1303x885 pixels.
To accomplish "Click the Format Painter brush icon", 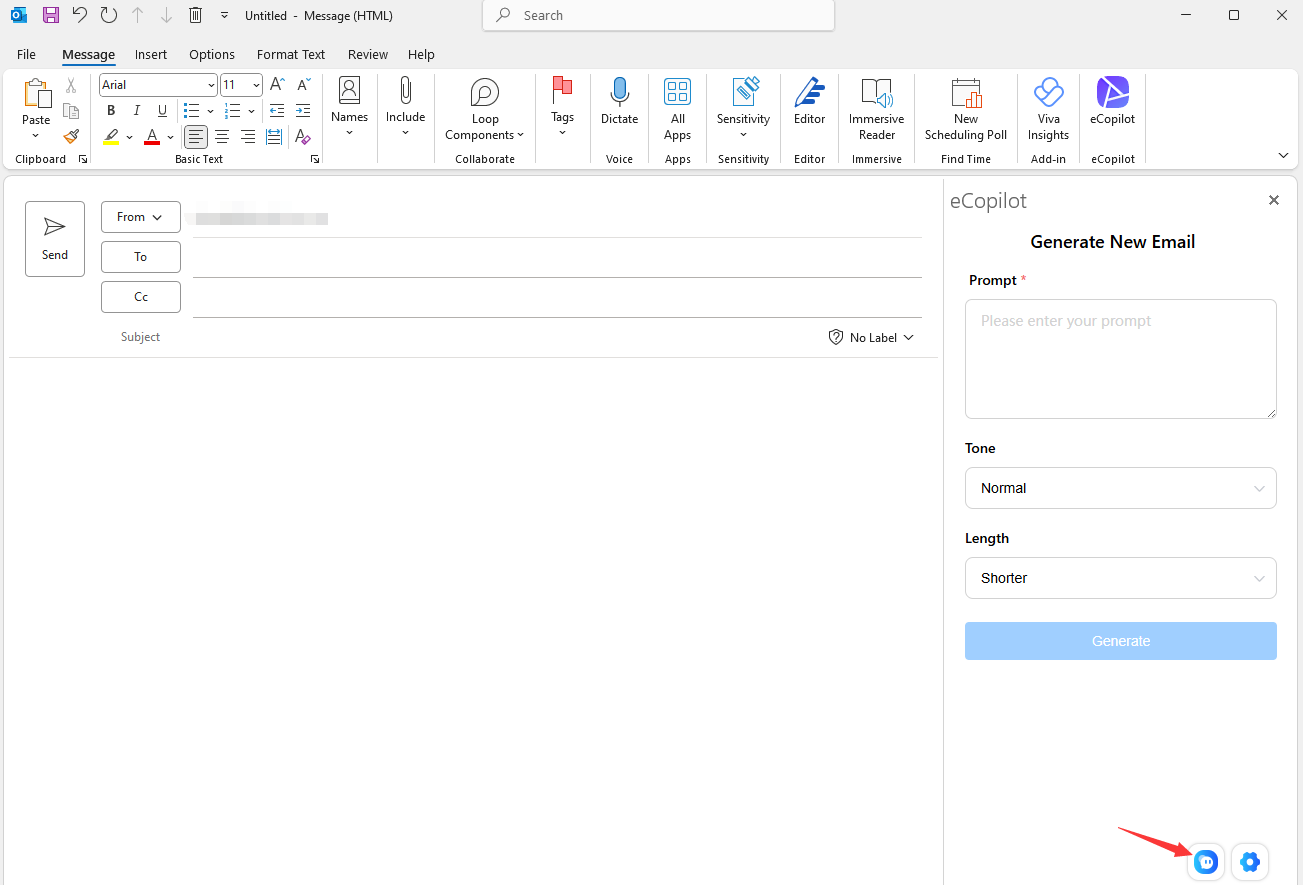I will pos(71,136).
